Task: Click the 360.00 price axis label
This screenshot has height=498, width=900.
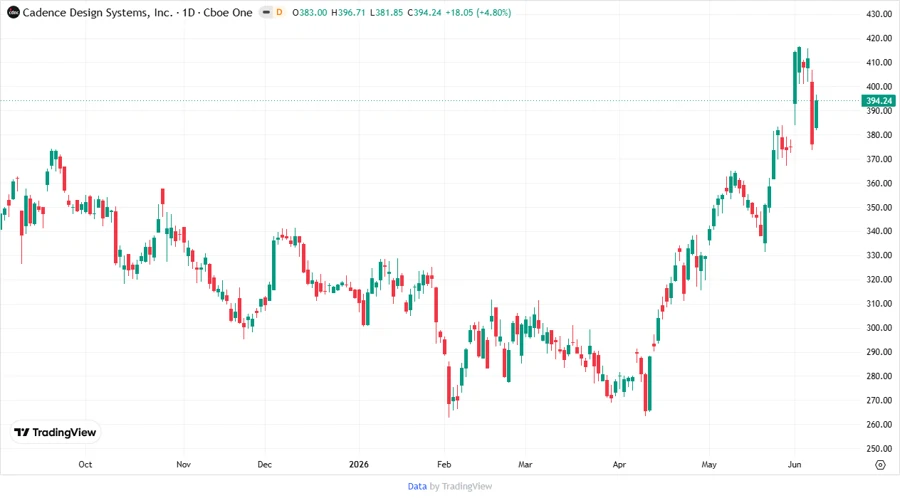Action: click(879, 183)
